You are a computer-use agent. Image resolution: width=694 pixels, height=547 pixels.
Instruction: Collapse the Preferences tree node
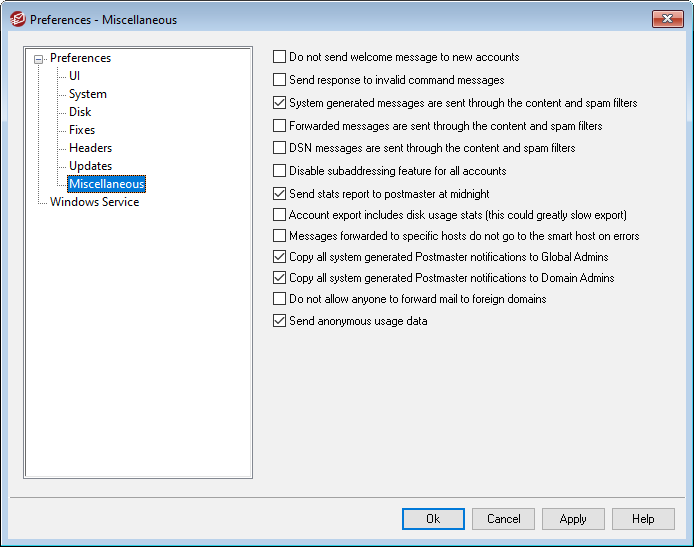coord(39,59)
